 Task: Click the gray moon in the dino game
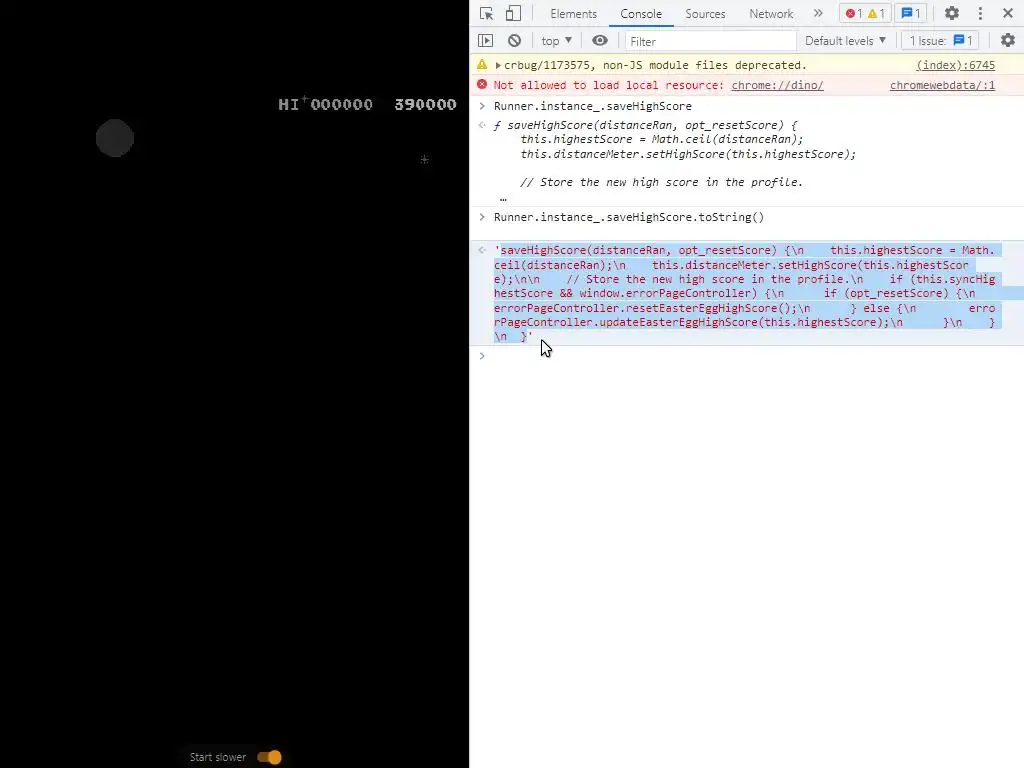(115, 138)
